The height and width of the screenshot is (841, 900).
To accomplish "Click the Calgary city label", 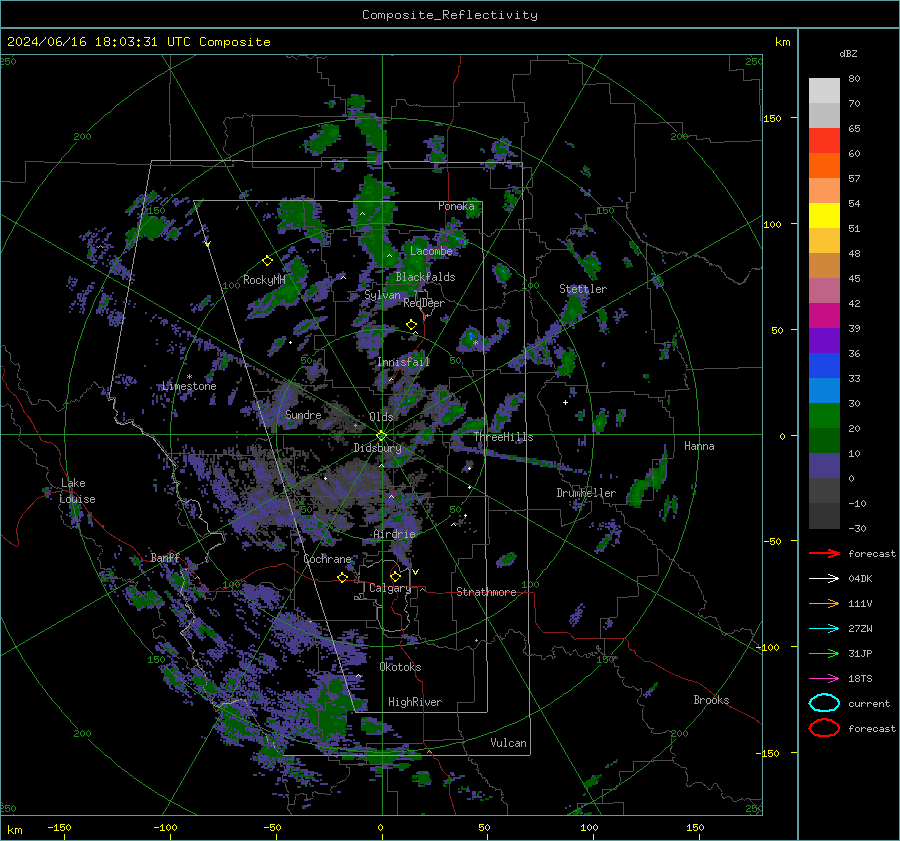I will pos(390,588).
